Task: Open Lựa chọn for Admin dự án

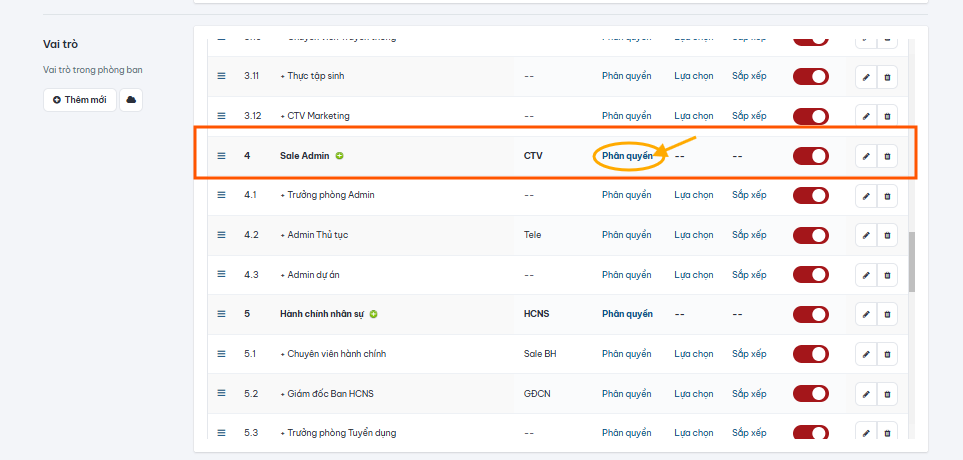Action: click(x=694, y=275)
